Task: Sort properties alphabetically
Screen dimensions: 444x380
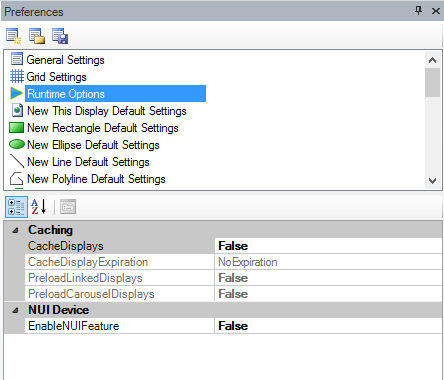Action: (39, 207)
